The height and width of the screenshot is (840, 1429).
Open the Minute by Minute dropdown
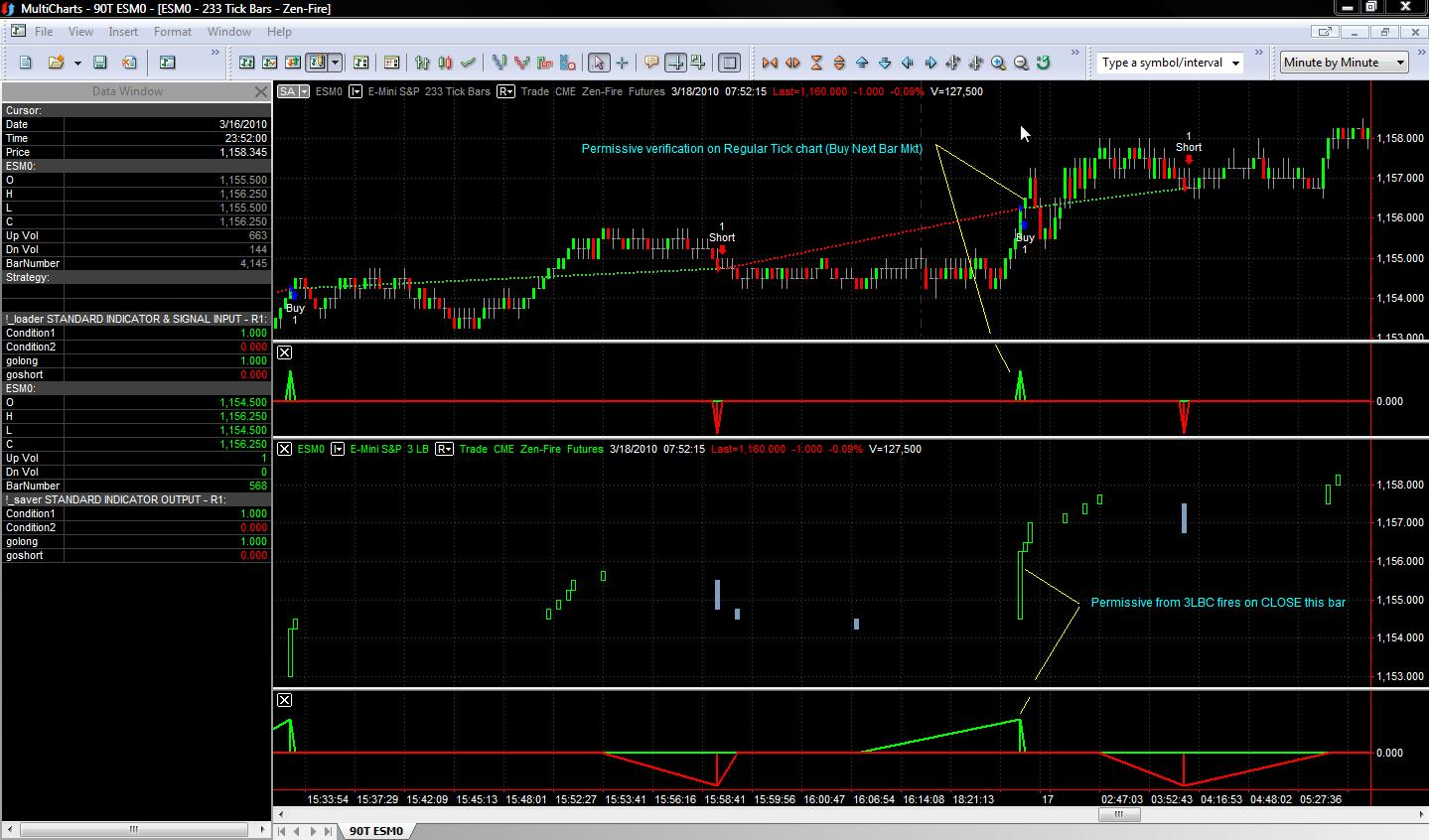click(1345, 63)
